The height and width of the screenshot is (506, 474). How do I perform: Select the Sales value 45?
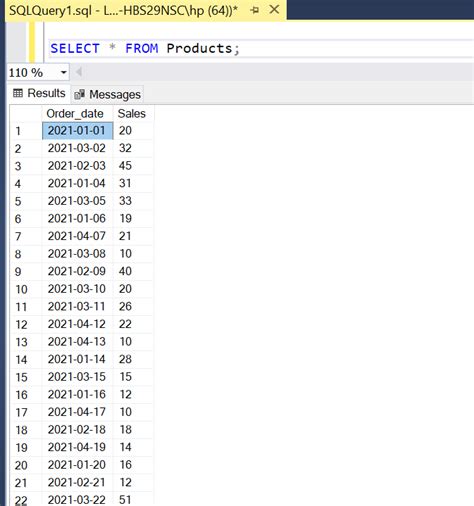pos(133,166)
